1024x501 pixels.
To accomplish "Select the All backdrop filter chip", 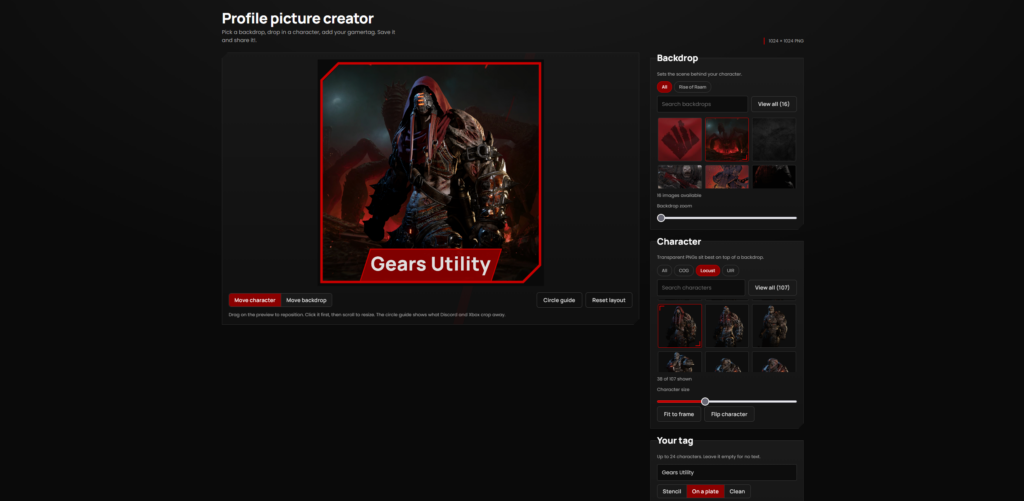I will [x=664, y=87].
